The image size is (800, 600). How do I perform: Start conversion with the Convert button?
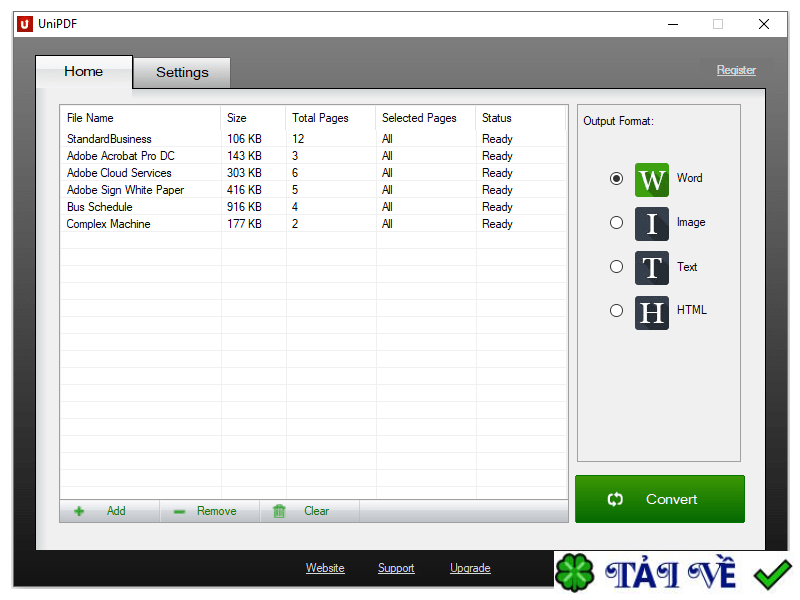660,499
